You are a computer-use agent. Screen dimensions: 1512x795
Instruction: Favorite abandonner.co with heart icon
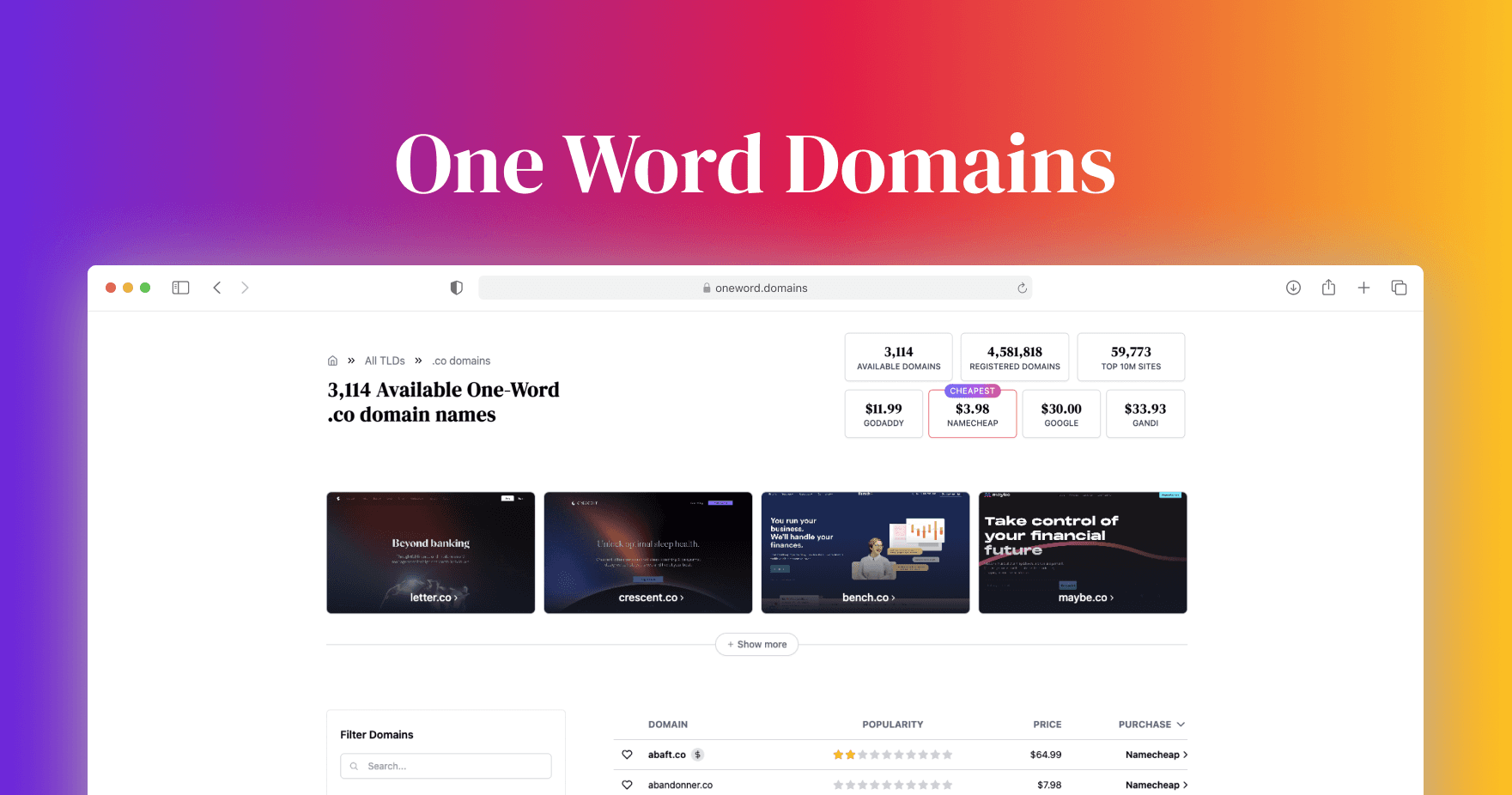(x=627, y=785)
